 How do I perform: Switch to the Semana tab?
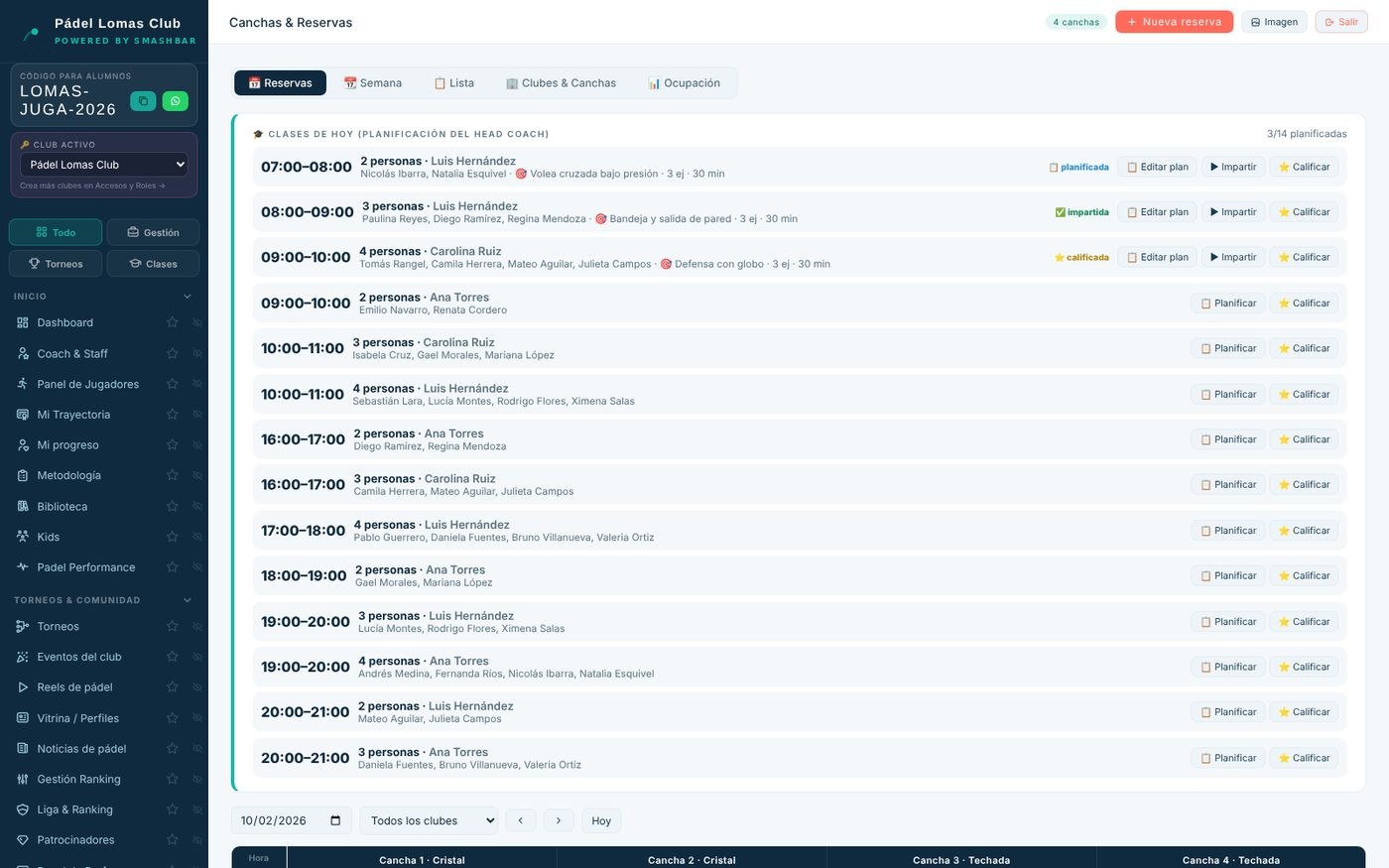(x=373, y=83)
